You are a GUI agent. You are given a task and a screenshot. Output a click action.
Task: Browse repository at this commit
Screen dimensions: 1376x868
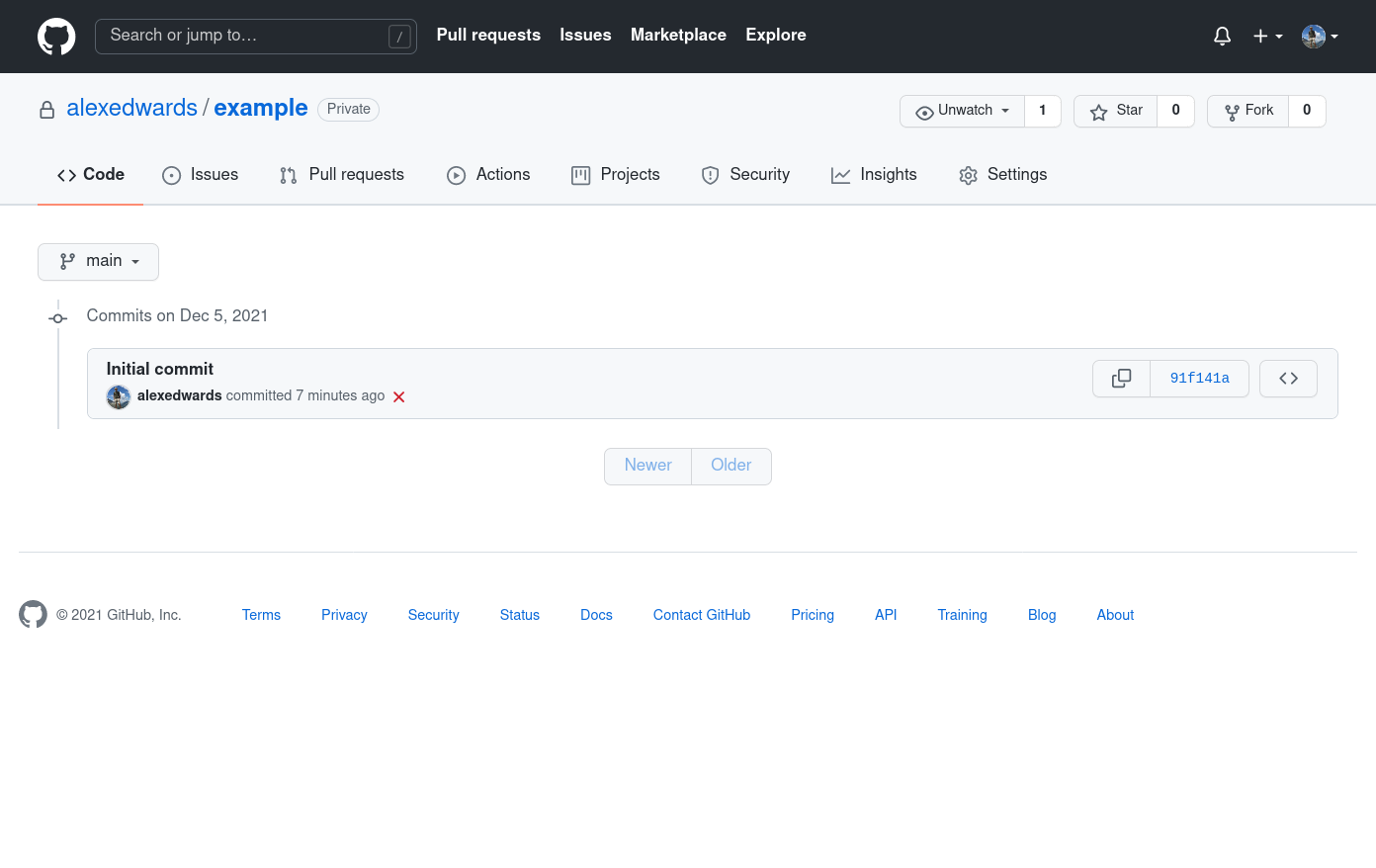point(1288,379)
